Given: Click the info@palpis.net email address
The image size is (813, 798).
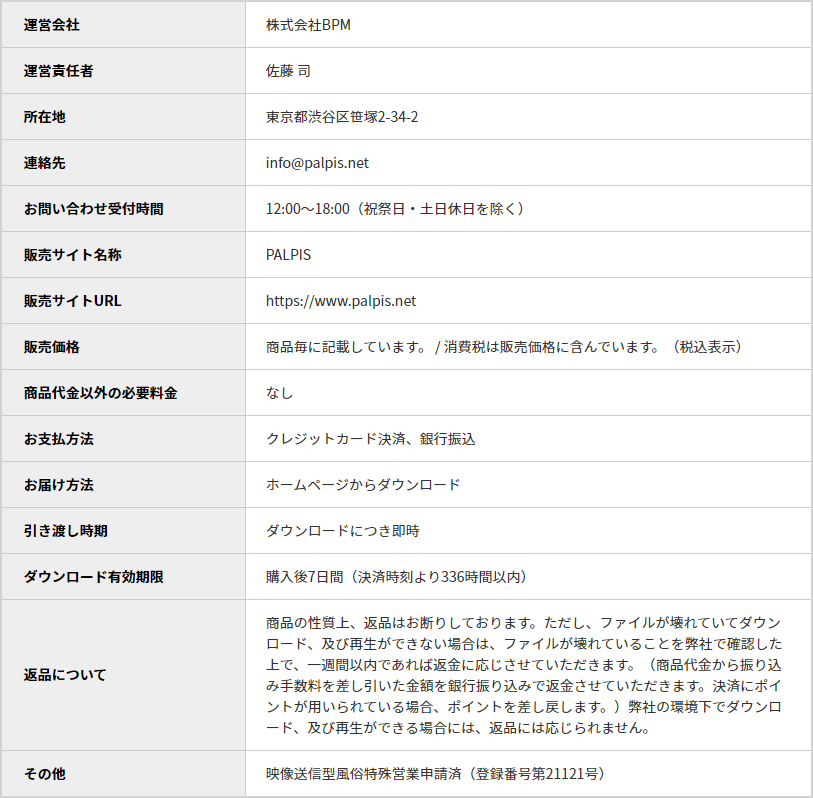Looking at the screenshot, I should (x=317, y=163).
